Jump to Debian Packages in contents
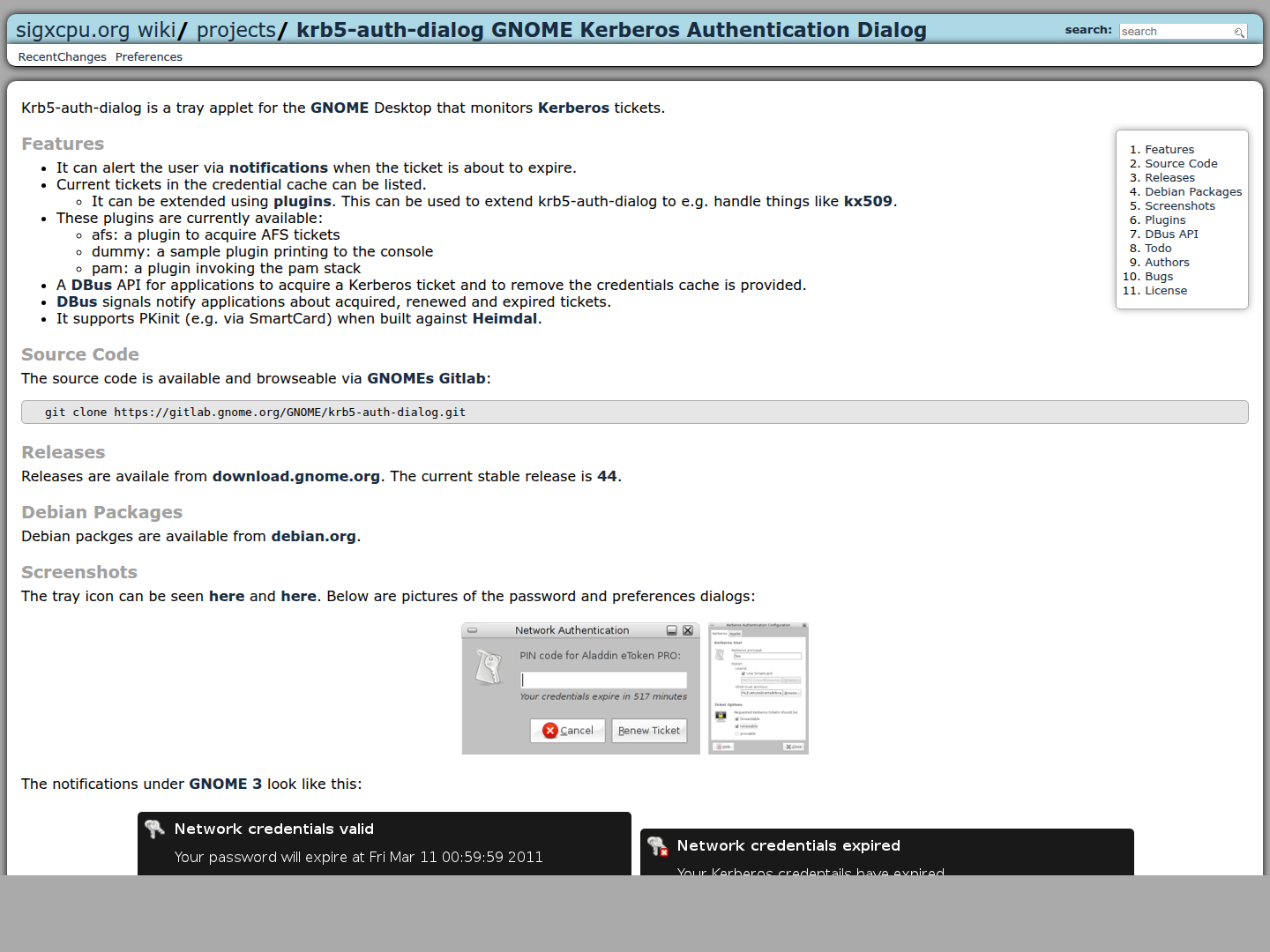 1193,192
